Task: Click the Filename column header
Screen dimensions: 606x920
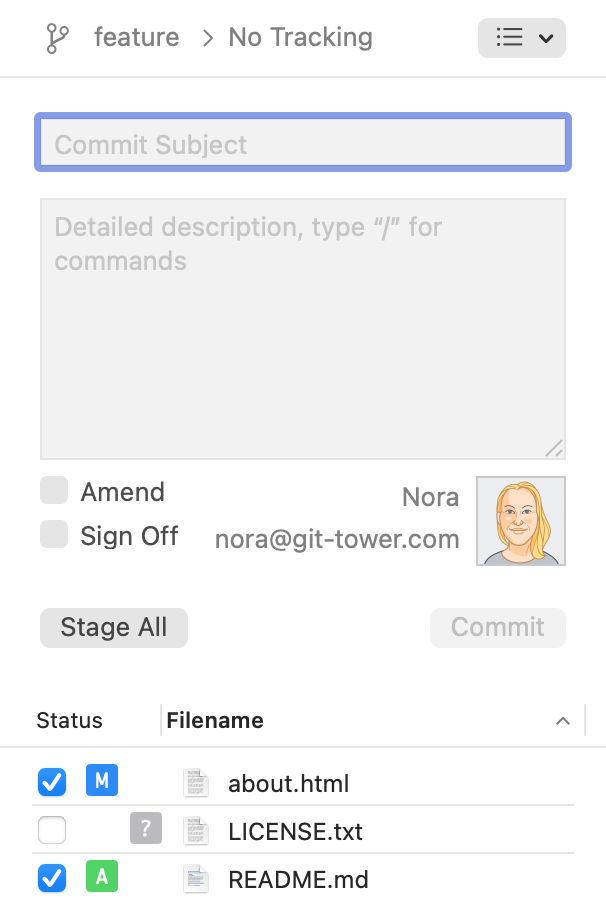Action: [215, 721]
